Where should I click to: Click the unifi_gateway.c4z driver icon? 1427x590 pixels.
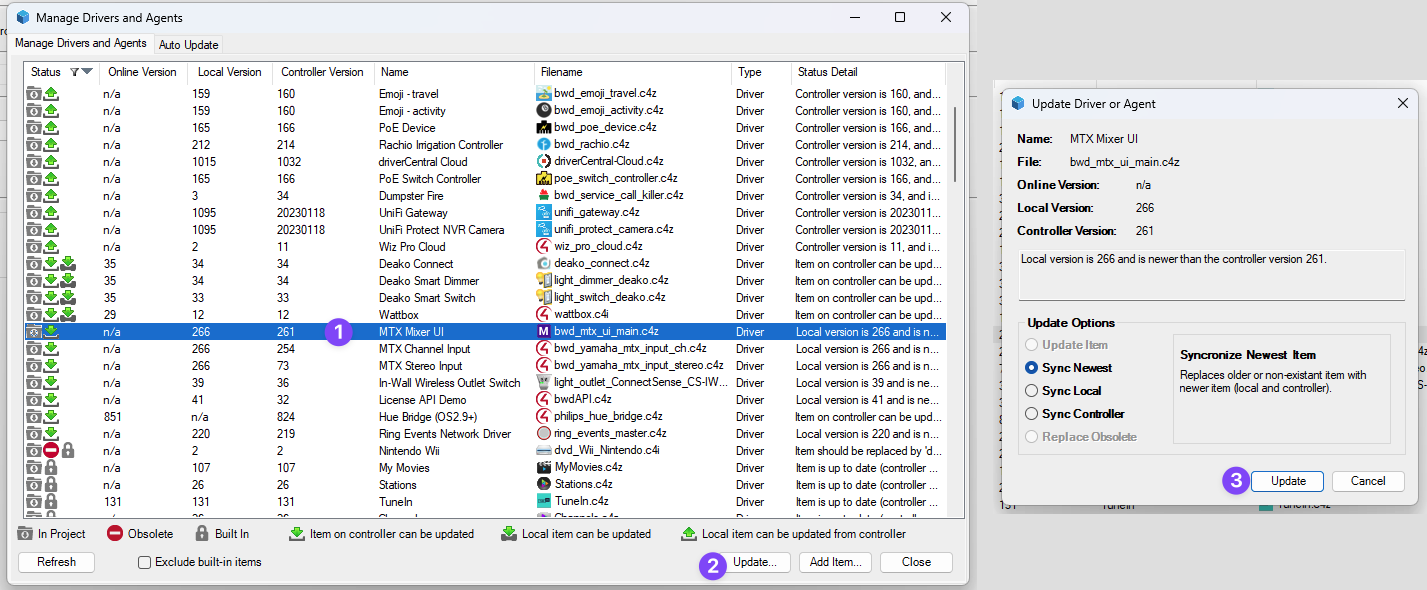(544, 213)
